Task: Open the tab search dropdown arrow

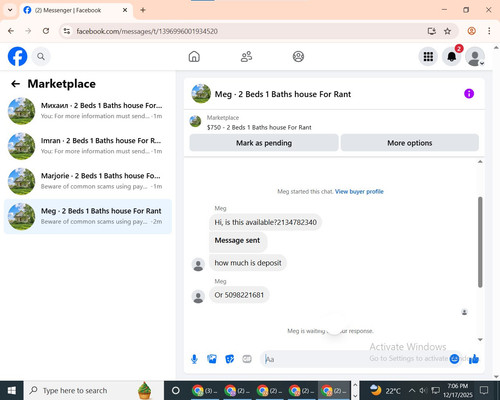Action: point(10,10)
